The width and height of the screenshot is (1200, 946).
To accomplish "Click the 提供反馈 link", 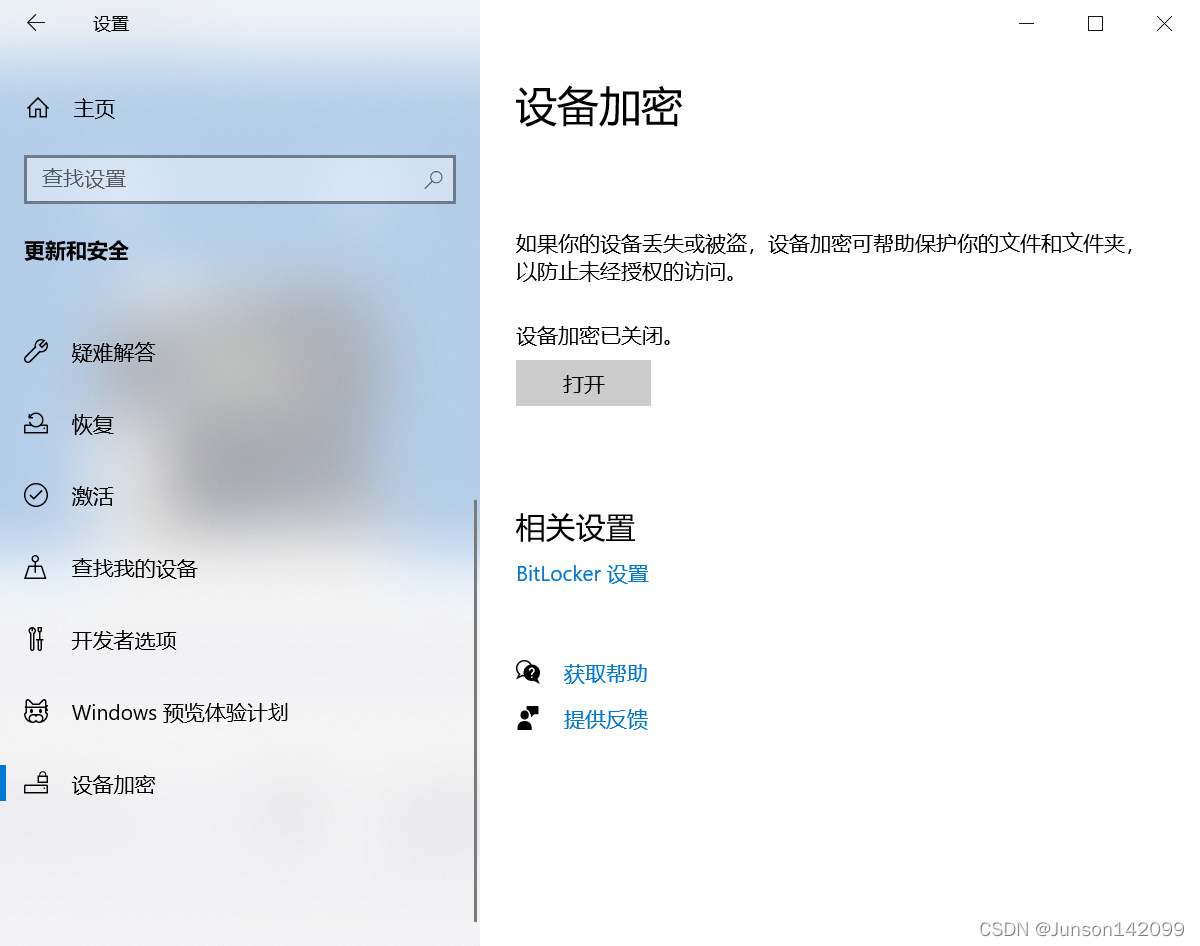I will click(606, 719).
